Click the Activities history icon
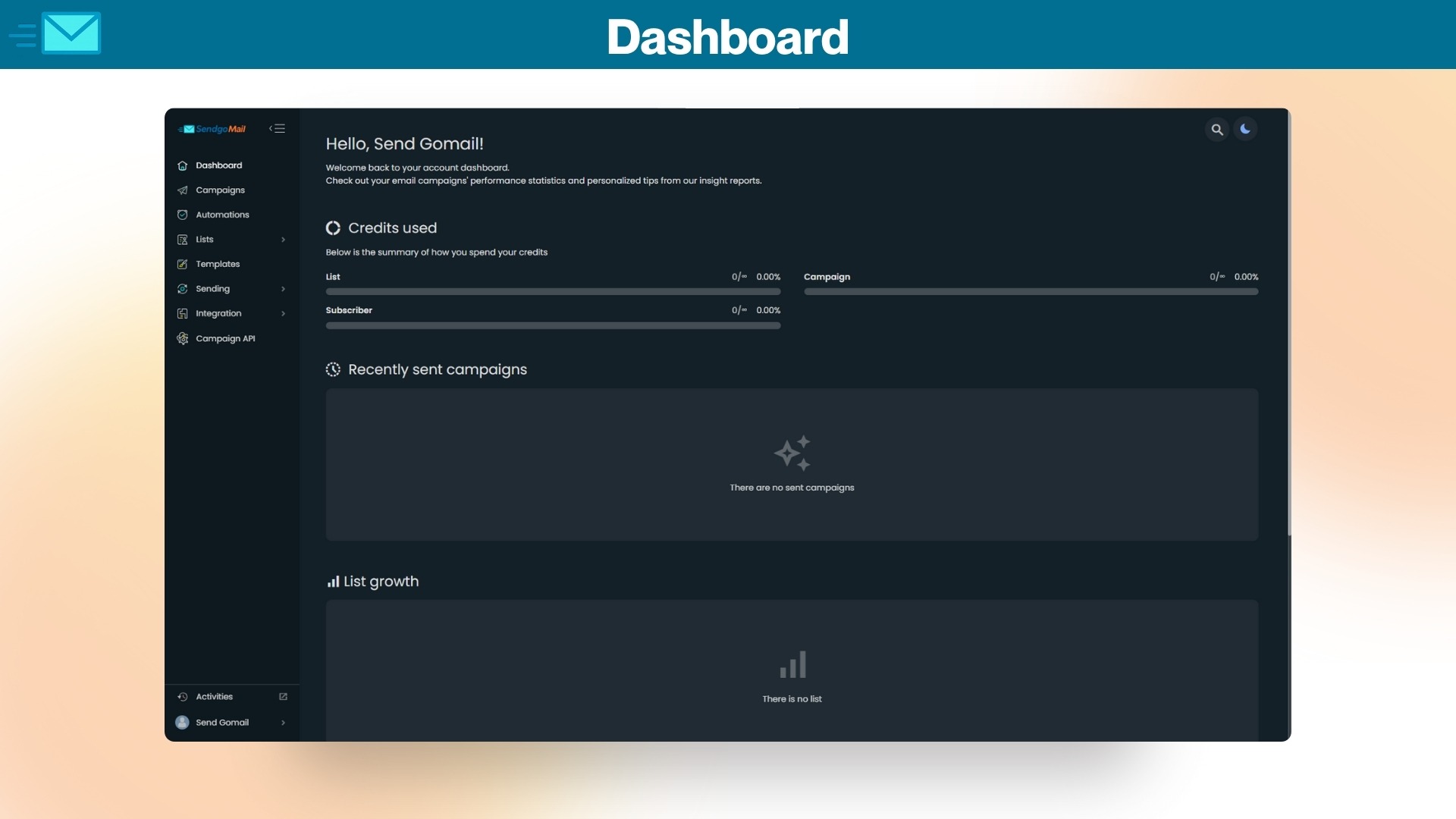This screenshot has width=1456, height=819. pyautogui.click(x=182, y=697)
